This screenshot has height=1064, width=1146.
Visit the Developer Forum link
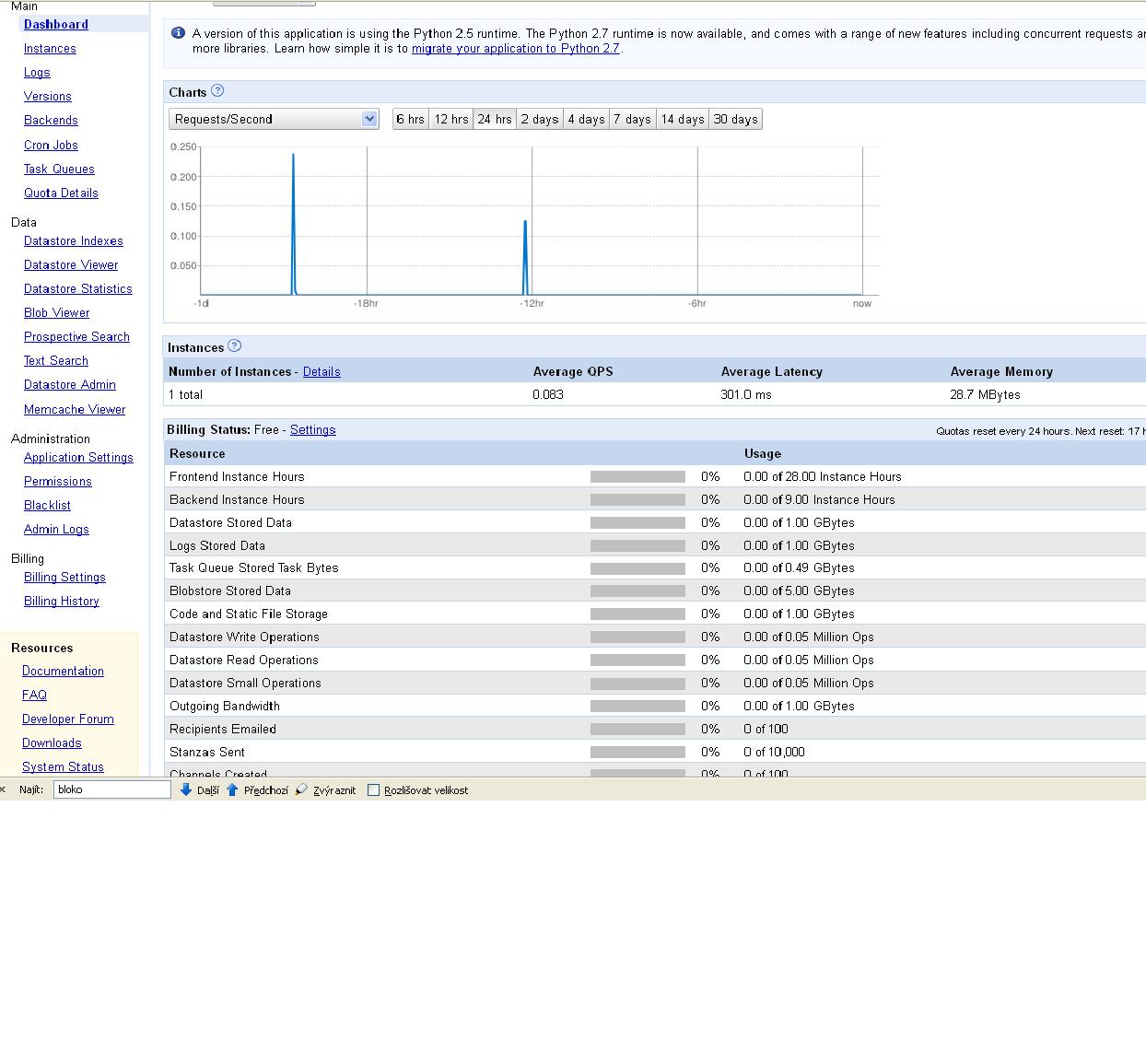coord(68,719)
